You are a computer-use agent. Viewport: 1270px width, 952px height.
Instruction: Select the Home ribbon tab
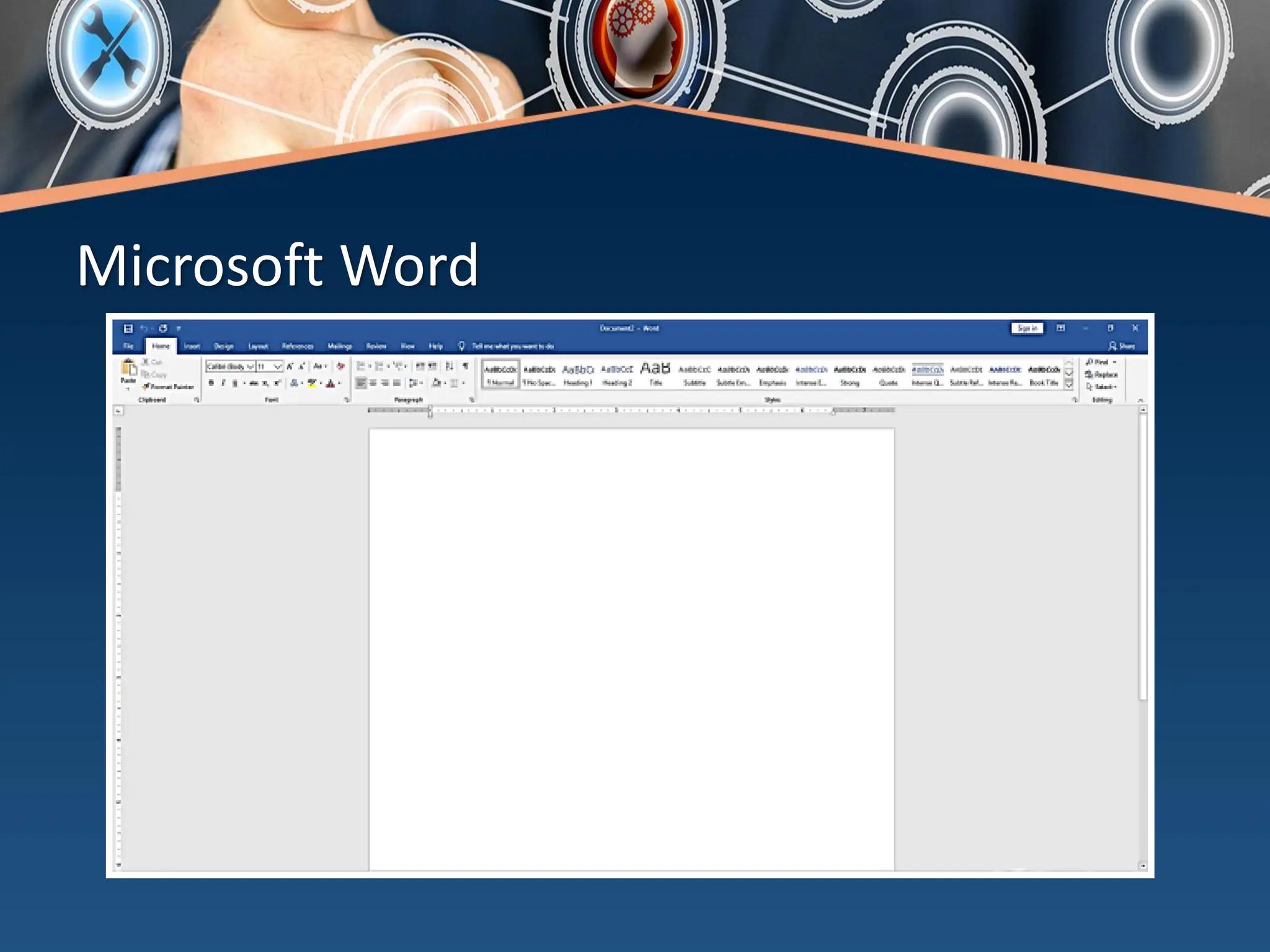coord(161,346)
